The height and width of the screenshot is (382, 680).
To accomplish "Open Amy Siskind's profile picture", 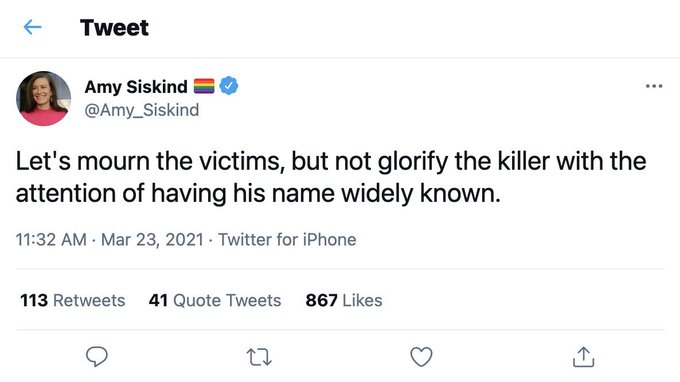I will [43, 98].
